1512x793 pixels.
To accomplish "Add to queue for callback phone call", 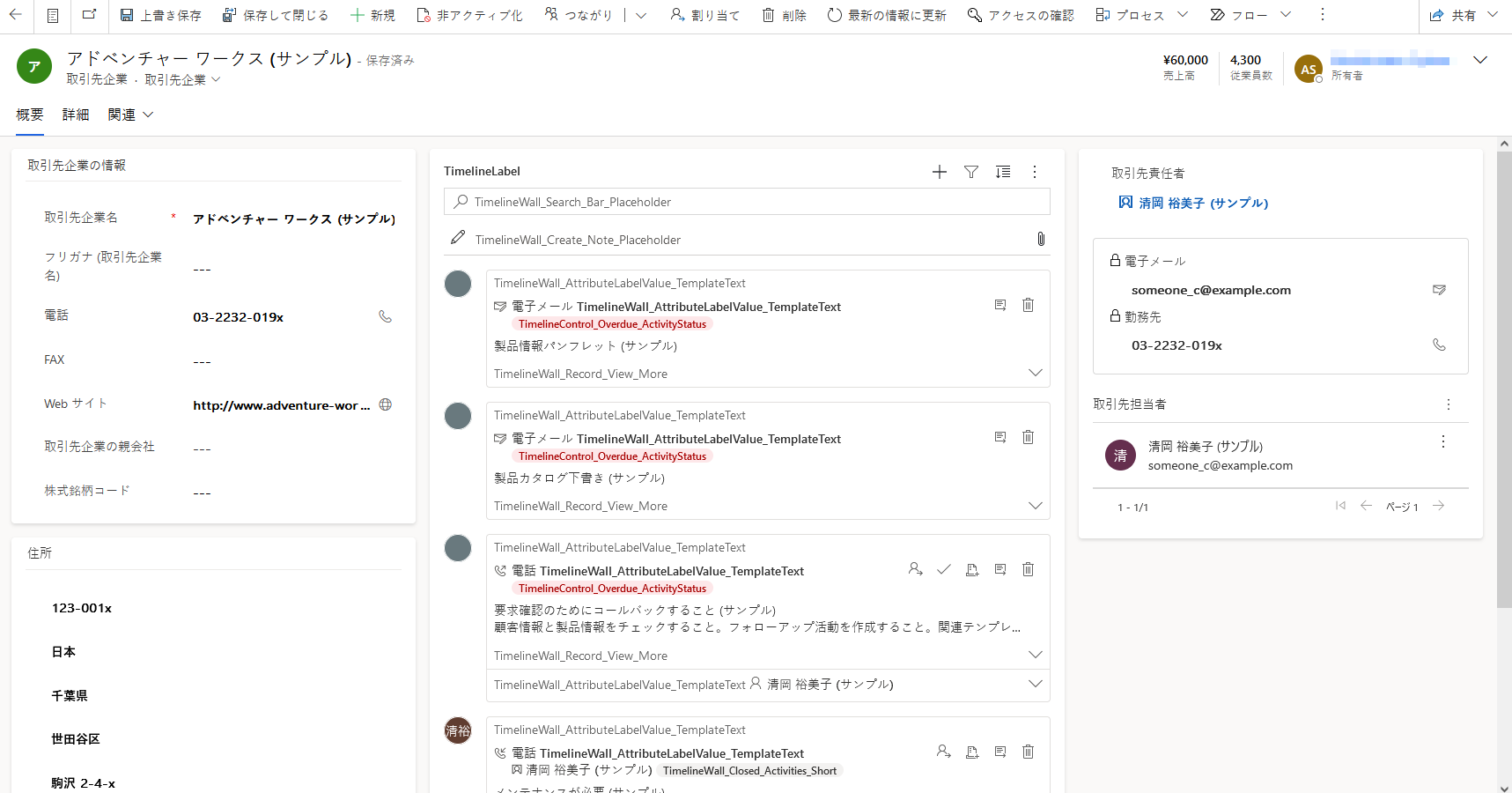I will pos(972,569).
